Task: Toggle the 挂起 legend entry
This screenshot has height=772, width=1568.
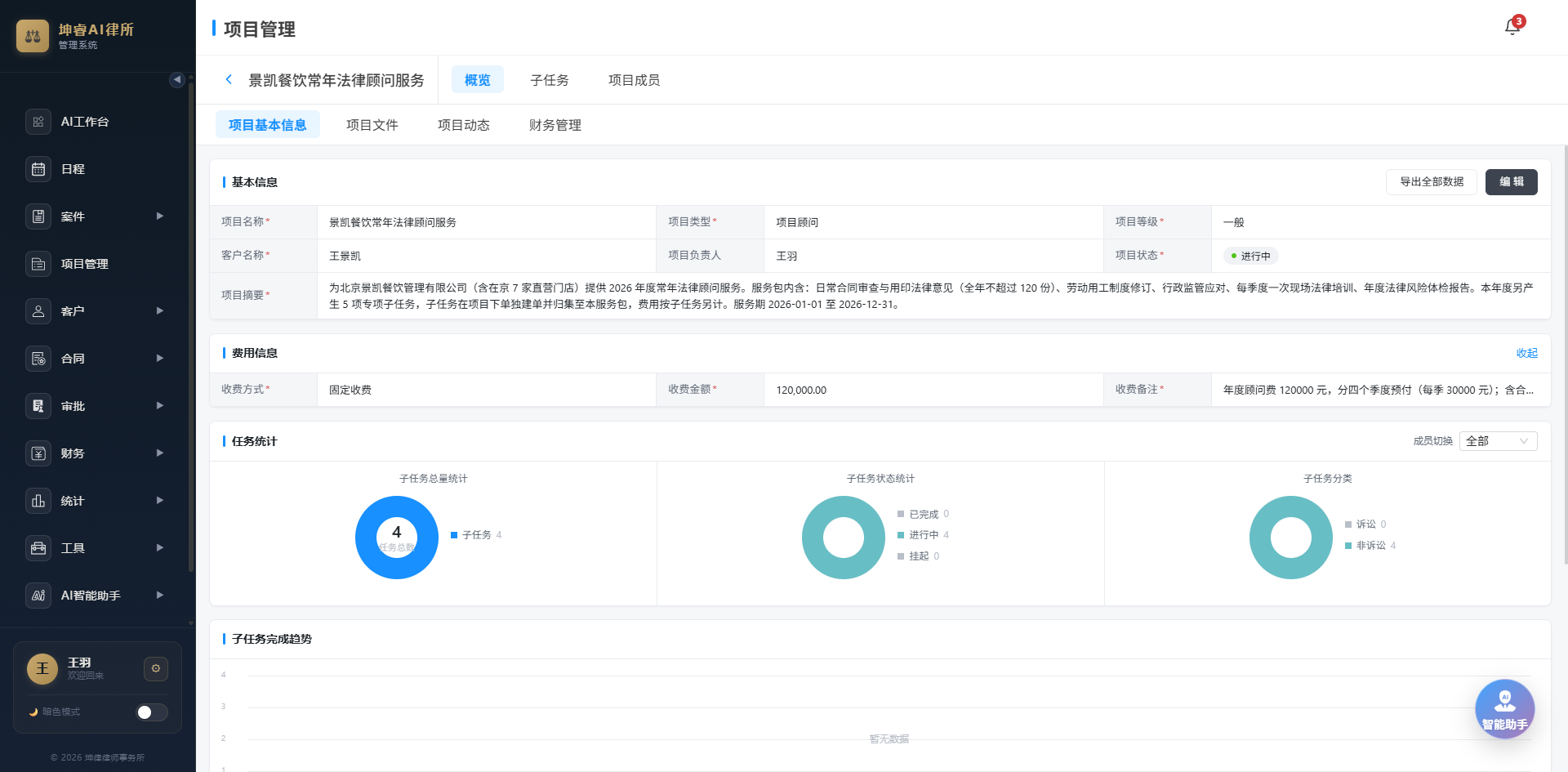Action: coord(918,556)
